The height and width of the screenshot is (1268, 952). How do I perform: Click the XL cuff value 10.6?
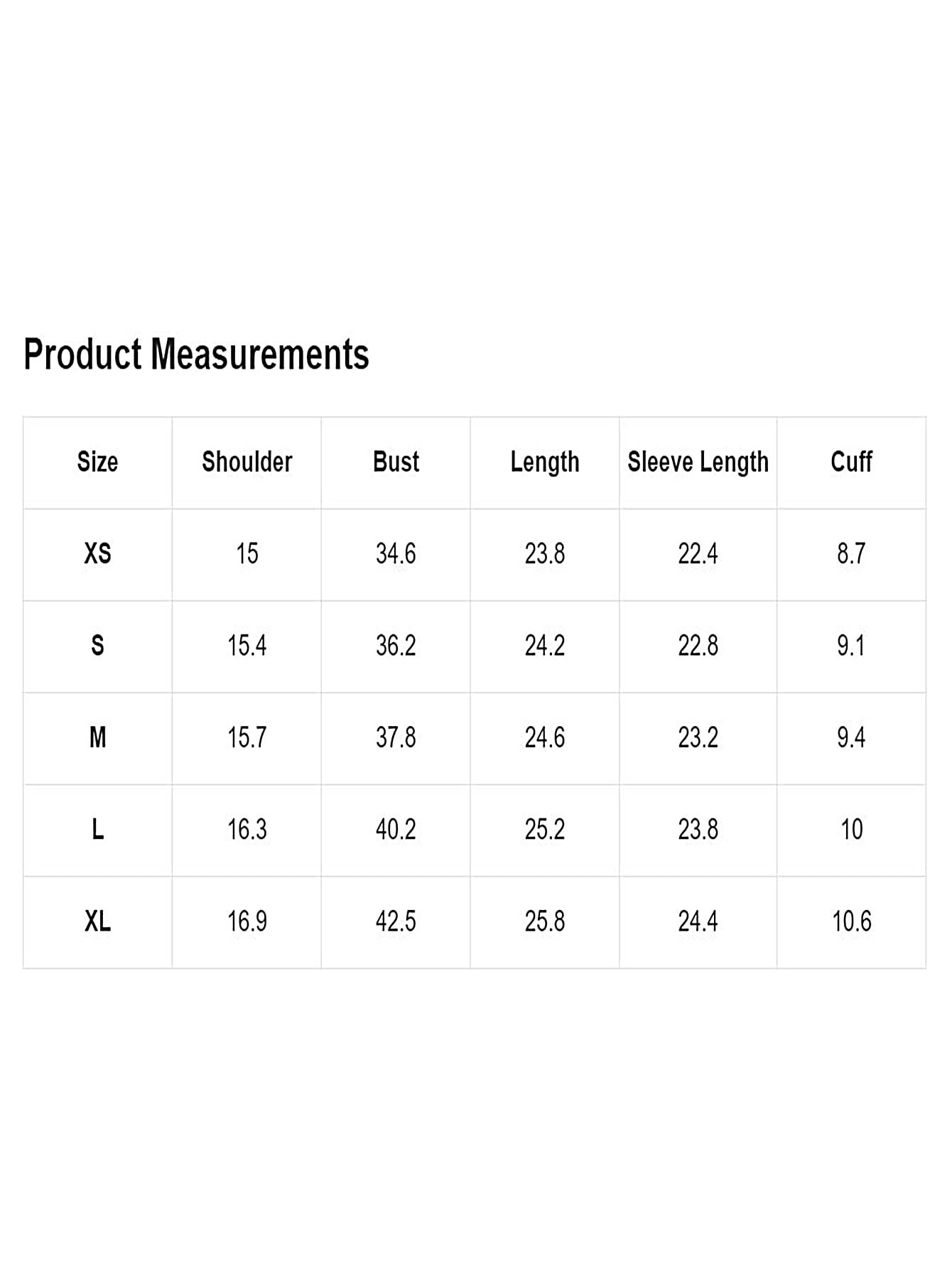click(x=851, y=922)
